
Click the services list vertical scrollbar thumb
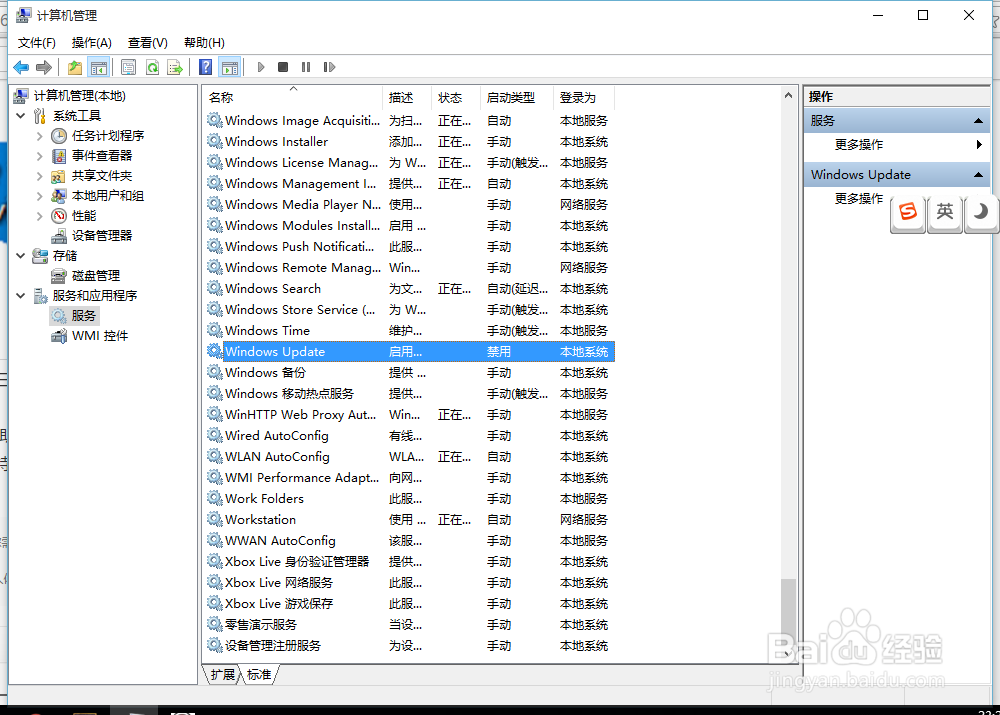(x=788, y=611)
